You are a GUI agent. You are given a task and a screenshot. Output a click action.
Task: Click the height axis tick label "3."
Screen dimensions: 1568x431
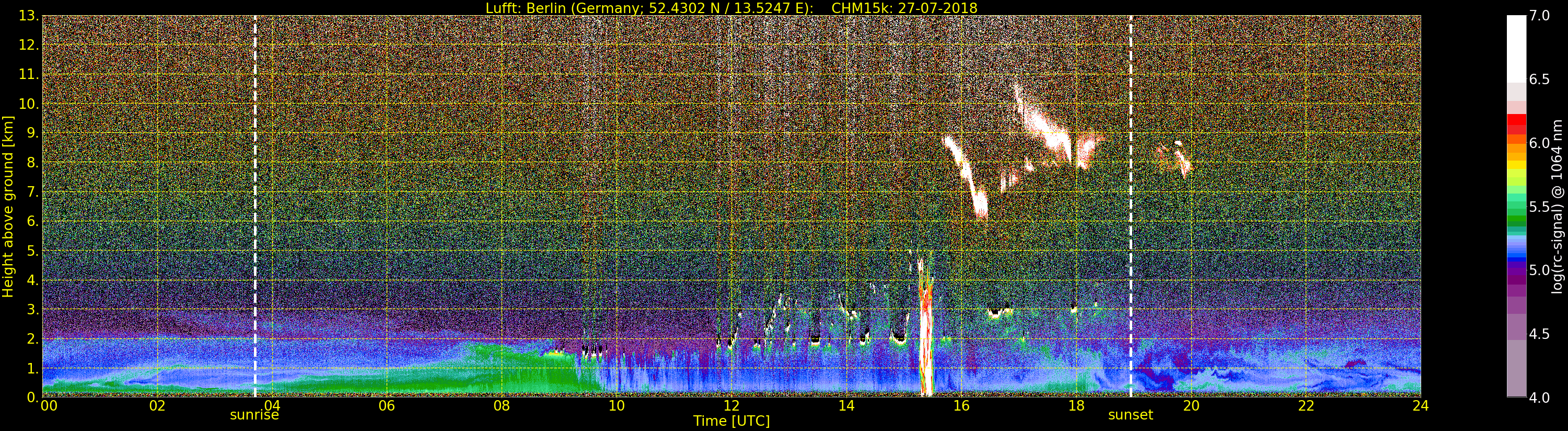tap(33, 309)
